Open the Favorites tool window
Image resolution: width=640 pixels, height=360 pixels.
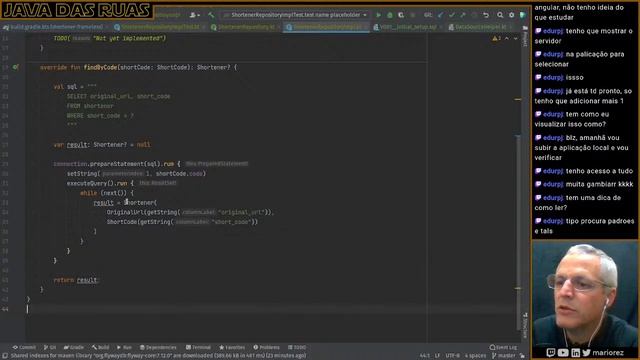[232, 347]
